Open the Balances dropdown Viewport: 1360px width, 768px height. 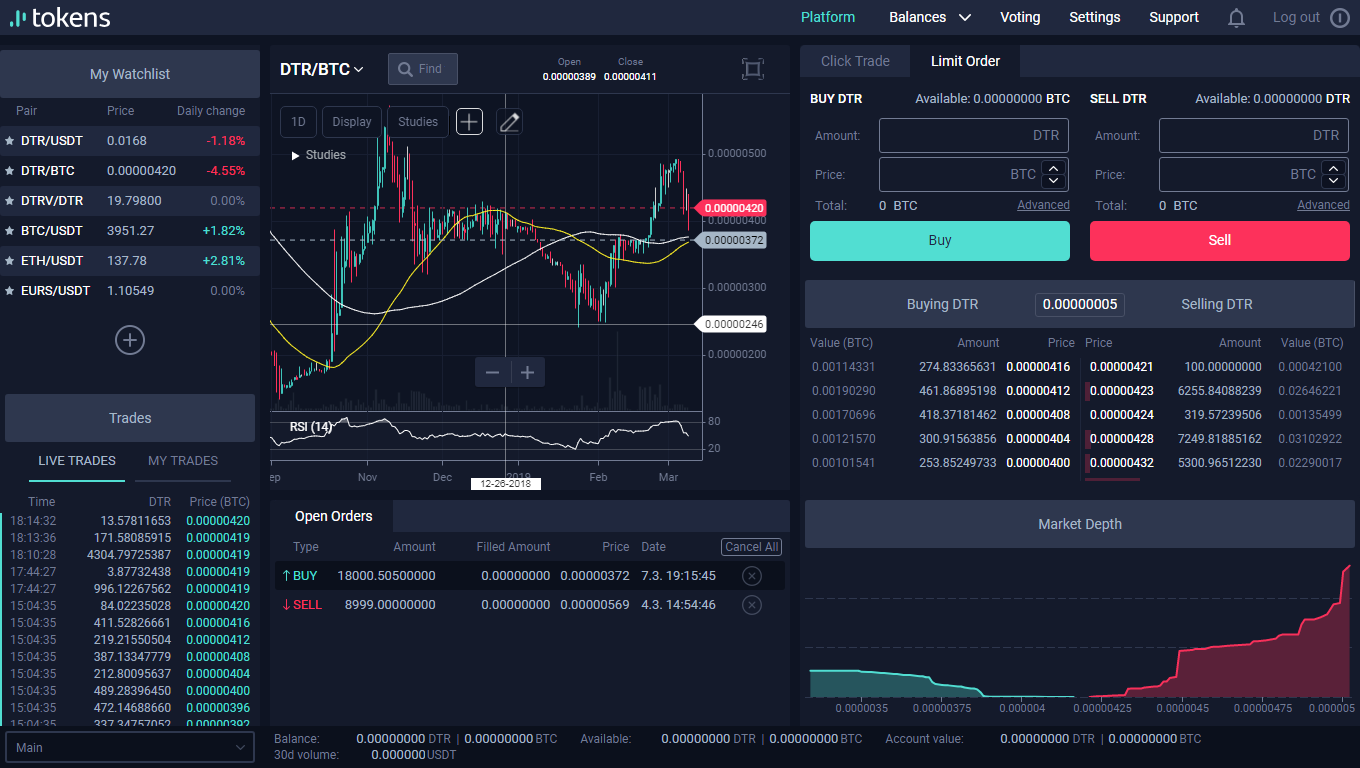tap(930, 17)
